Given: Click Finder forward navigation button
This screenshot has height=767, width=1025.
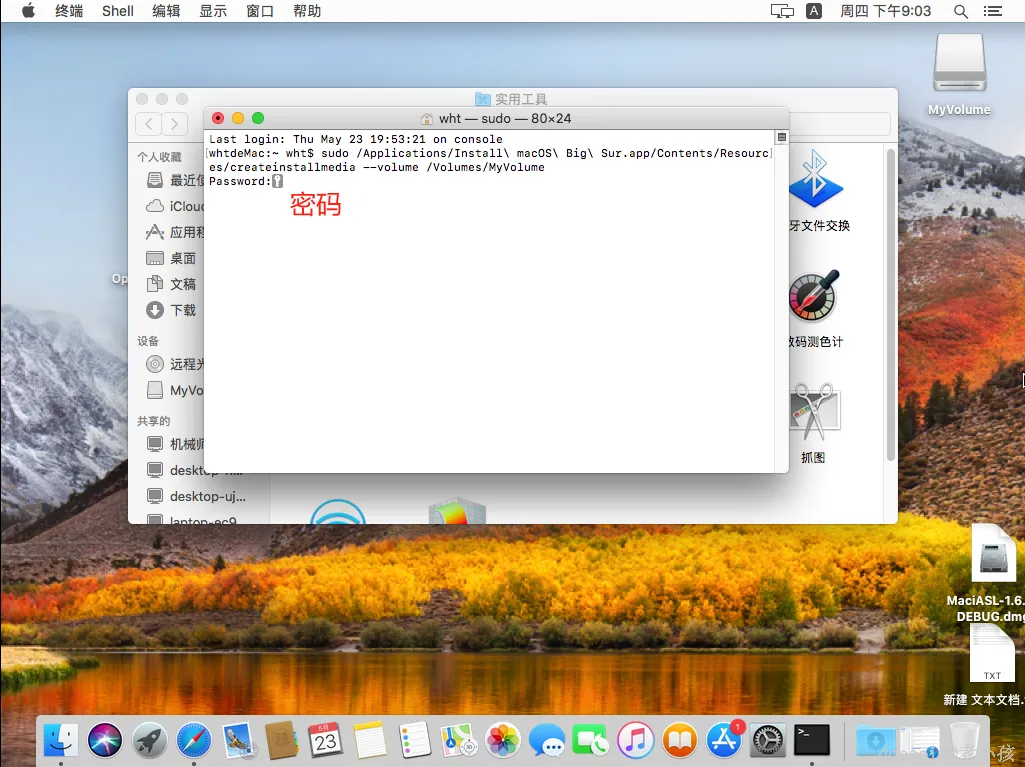Looking at the screenshot, I should [x=175, y=124].
